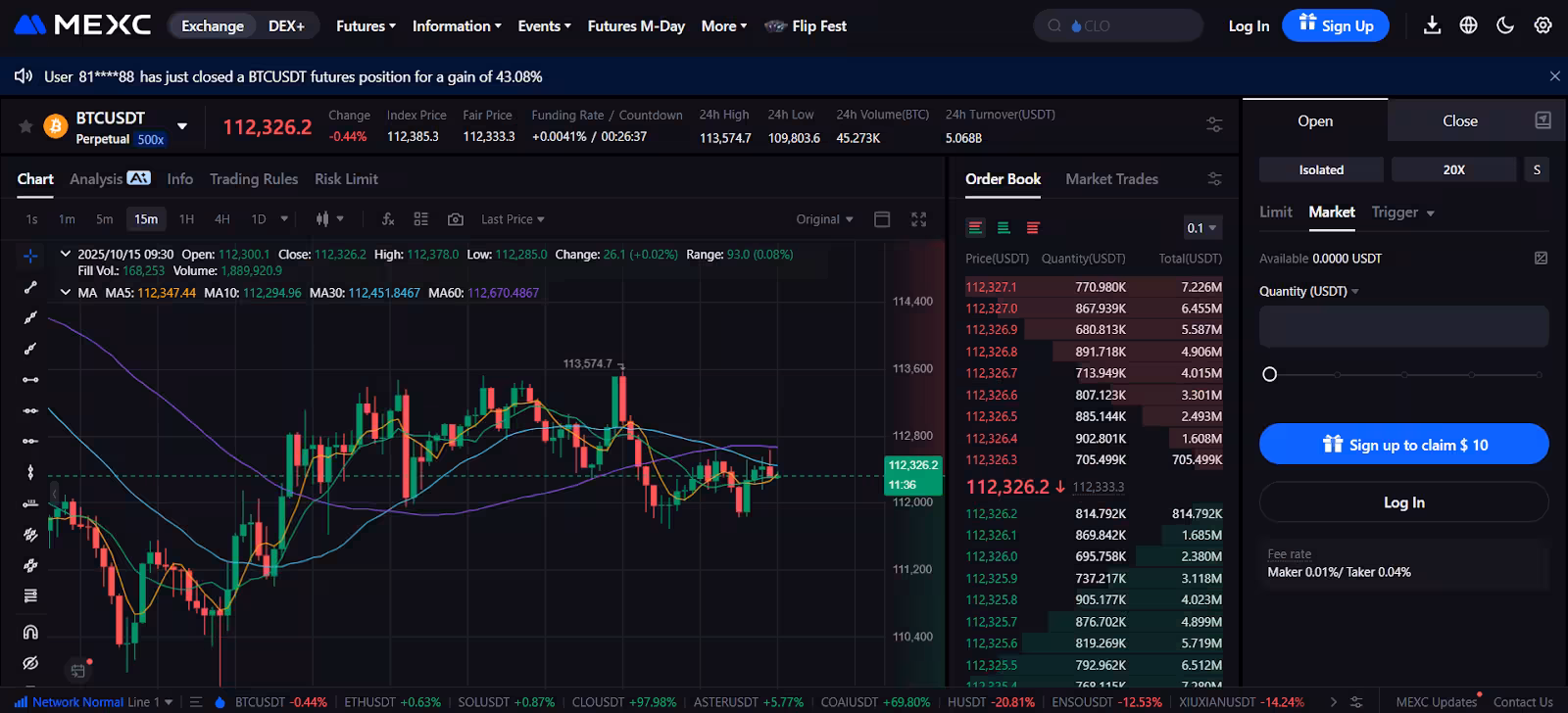This screenshot has height=713, width=1568.
Task: Open the Original chart mode dropdown
Action: [824, 219]
